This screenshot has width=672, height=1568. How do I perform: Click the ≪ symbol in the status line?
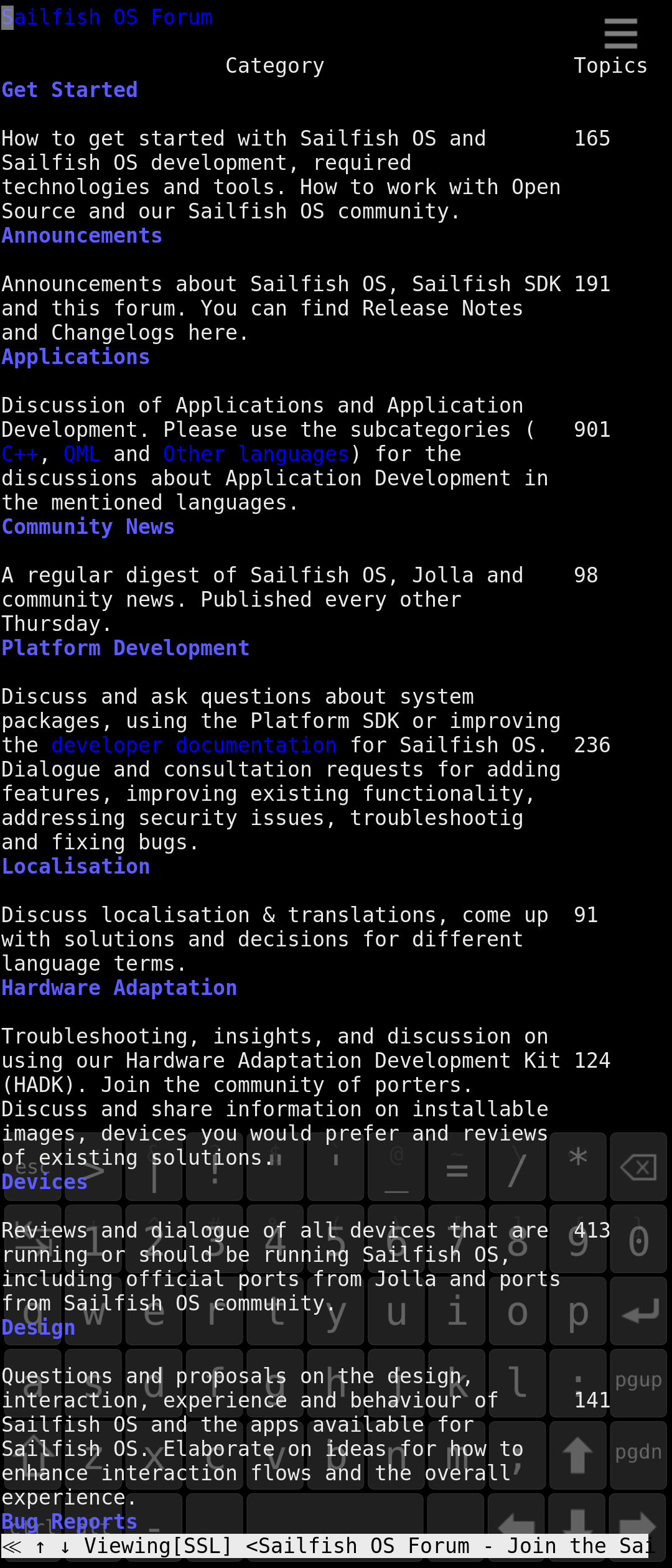[x=12, y=1546]
